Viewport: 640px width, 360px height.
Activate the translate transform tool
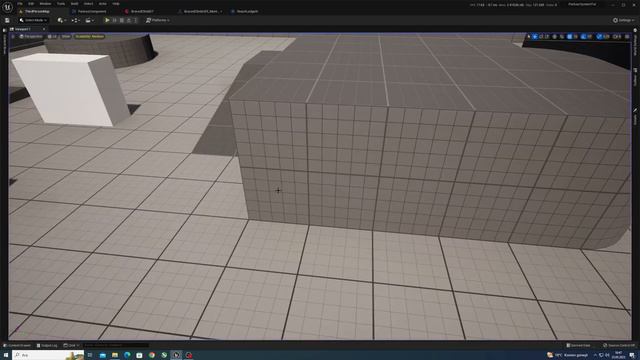click(x=535, y=37)
